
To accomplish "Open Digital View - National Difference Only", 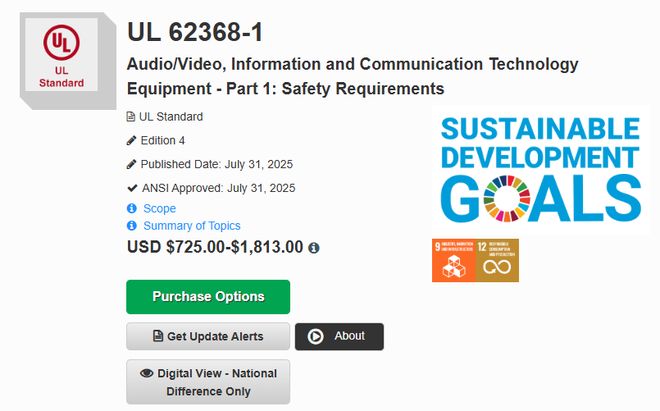I will 208,382.
